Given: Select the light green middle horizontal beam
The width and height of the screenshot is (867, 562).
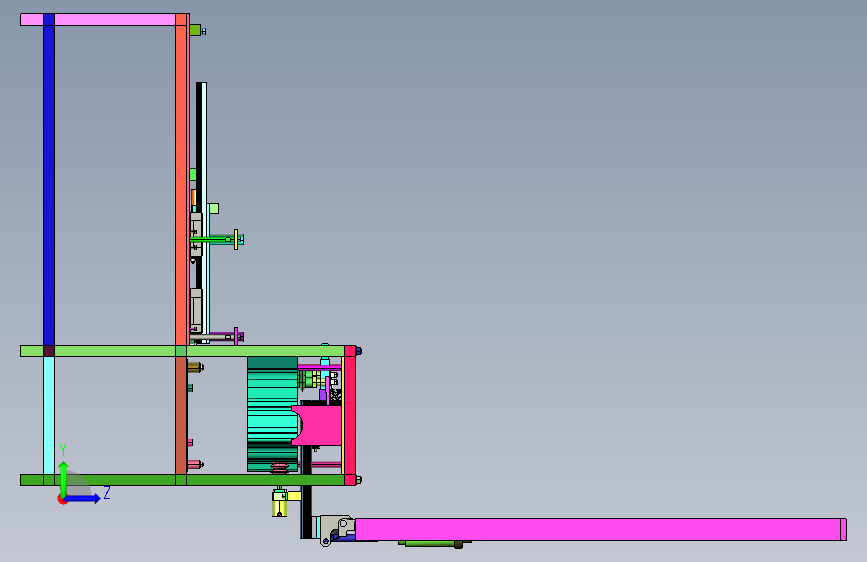Looking at the screenshot, I should [182, 351].
